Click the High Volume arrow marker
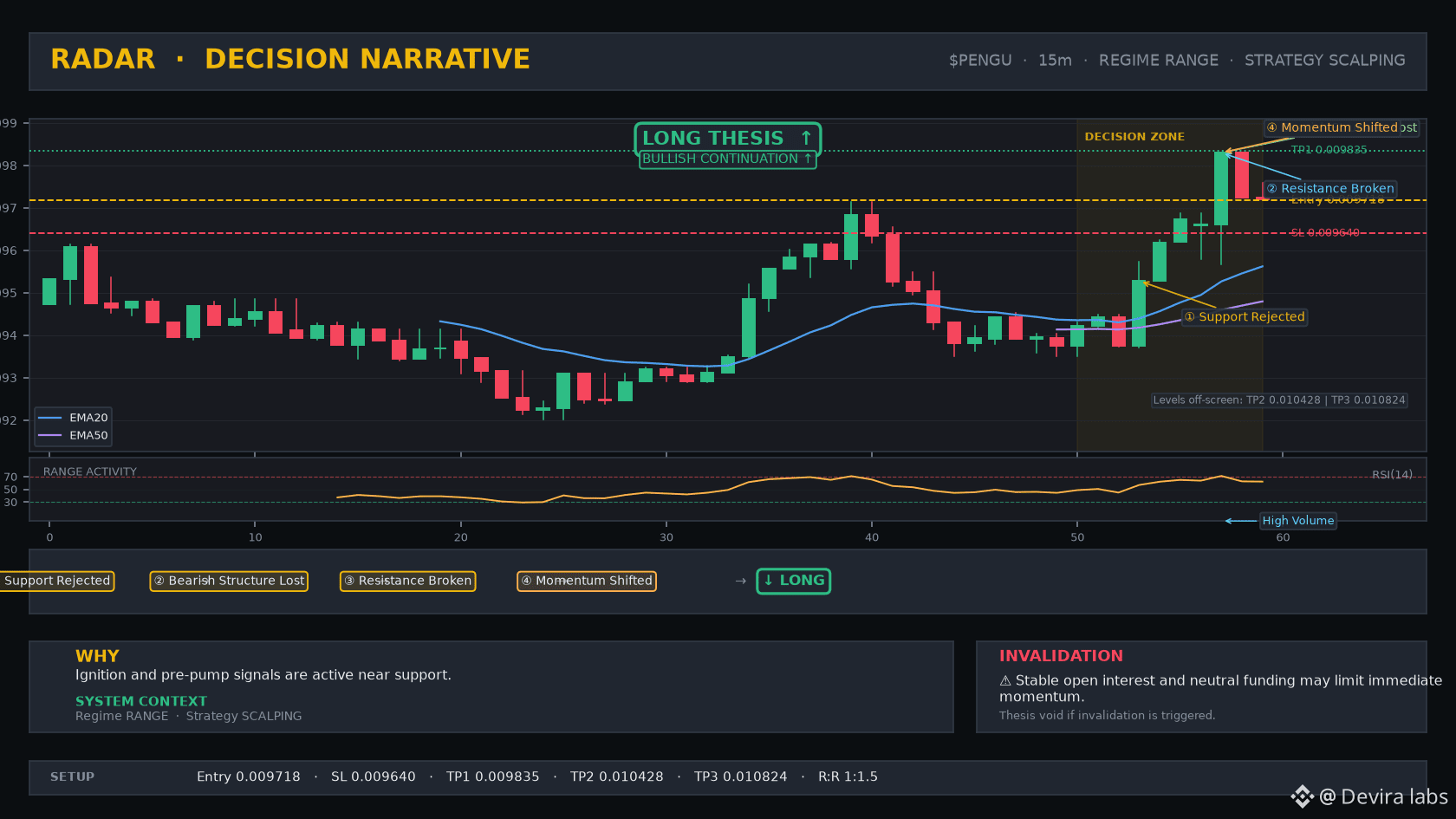 coord(1240,521)
